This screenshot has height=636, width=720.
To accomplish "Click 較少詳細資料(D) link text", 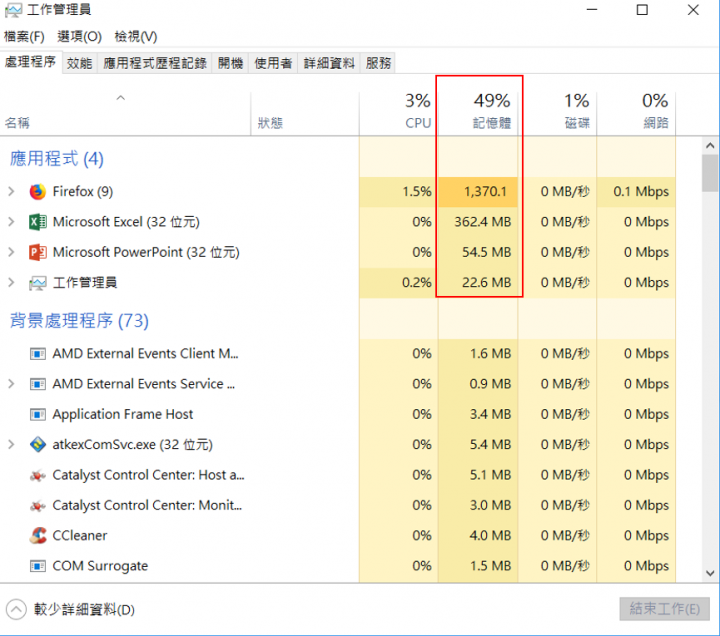I will (84, 610).
